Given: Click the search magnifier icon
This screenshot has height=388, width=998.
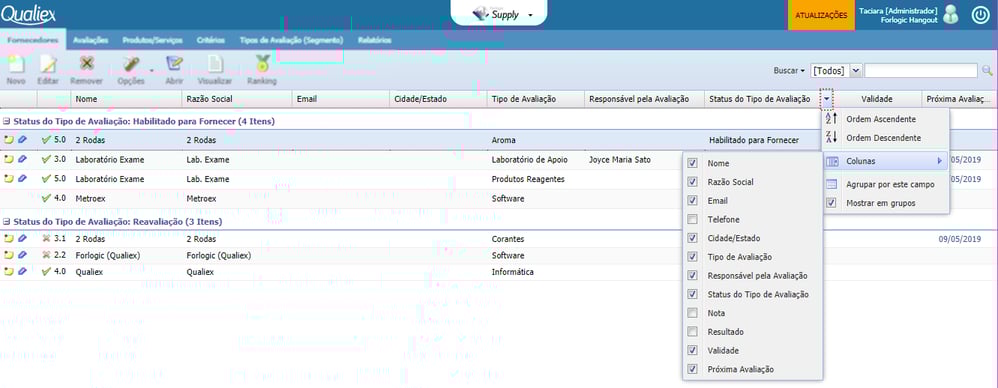Looking at the screenshot, I should 987,71.
